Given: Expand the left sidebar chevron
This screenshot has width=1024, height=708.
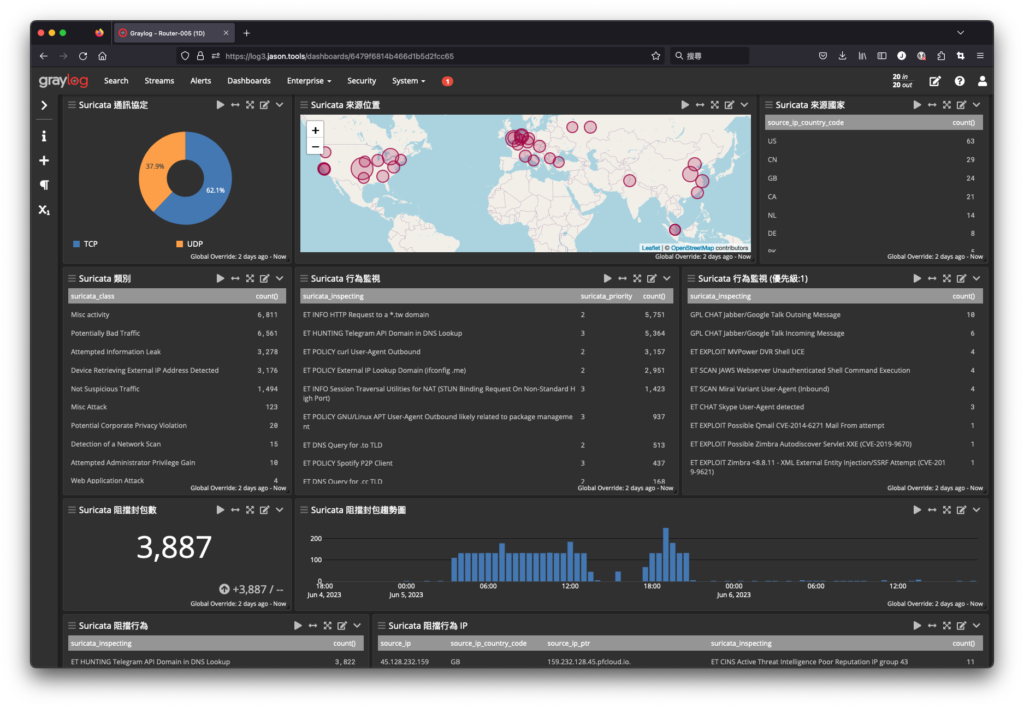Looking at the screenshot, I should pyautogui.click(x=44, y=105).
